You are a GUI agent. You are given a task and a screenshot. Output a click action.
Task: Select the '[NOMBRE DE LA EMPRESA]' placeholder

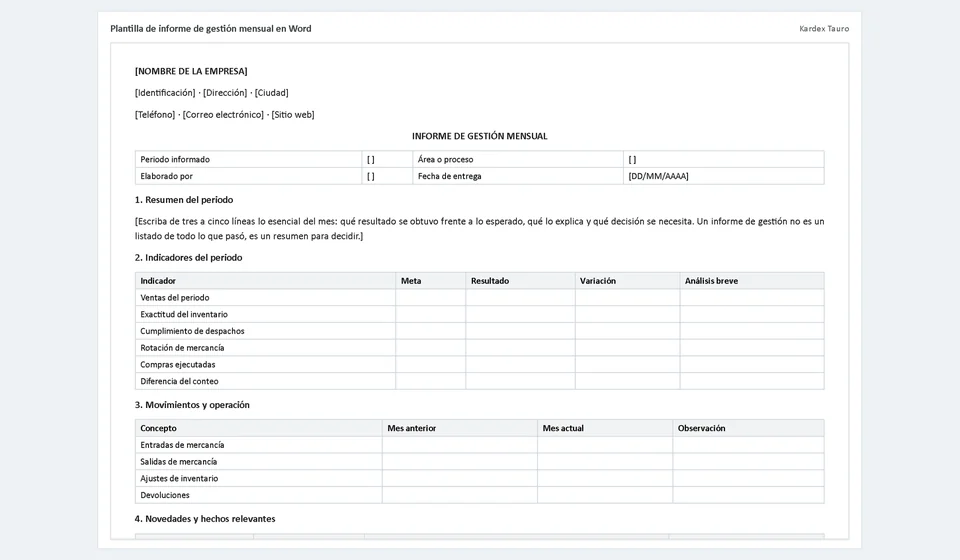pos(191,72)
